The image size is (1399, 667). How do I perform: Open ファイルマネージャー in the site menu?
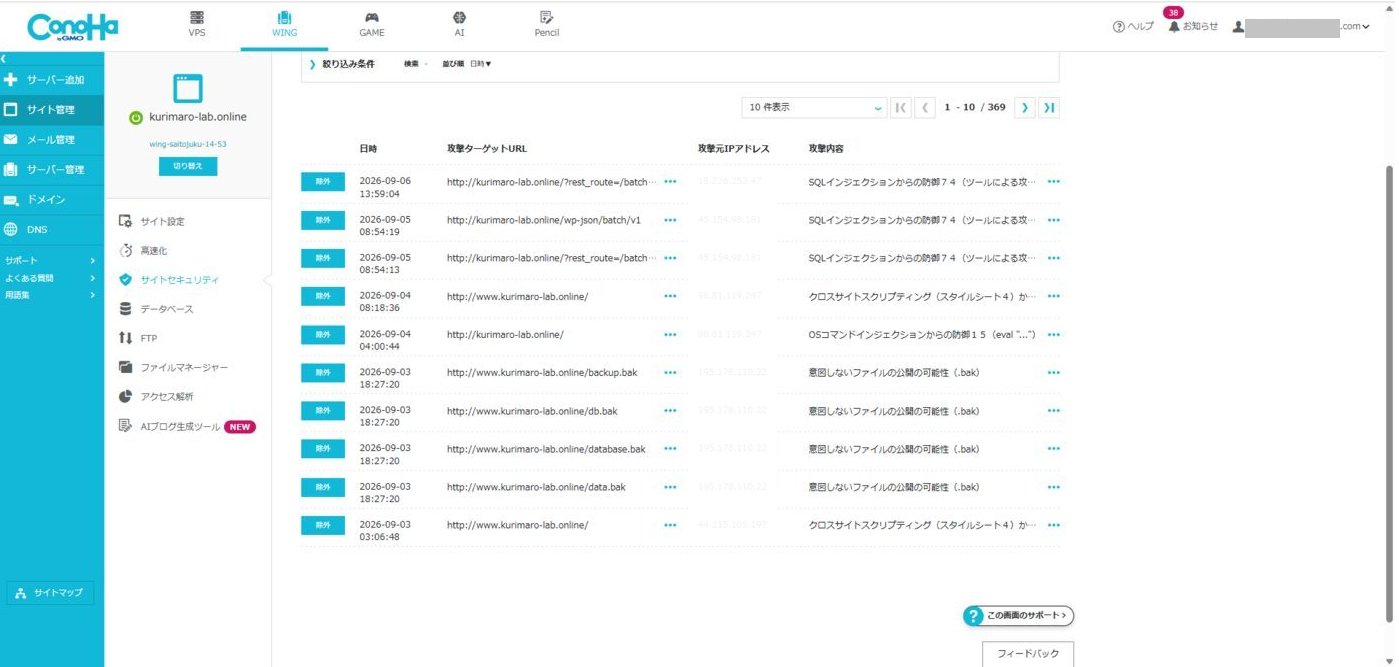[173, 368]
